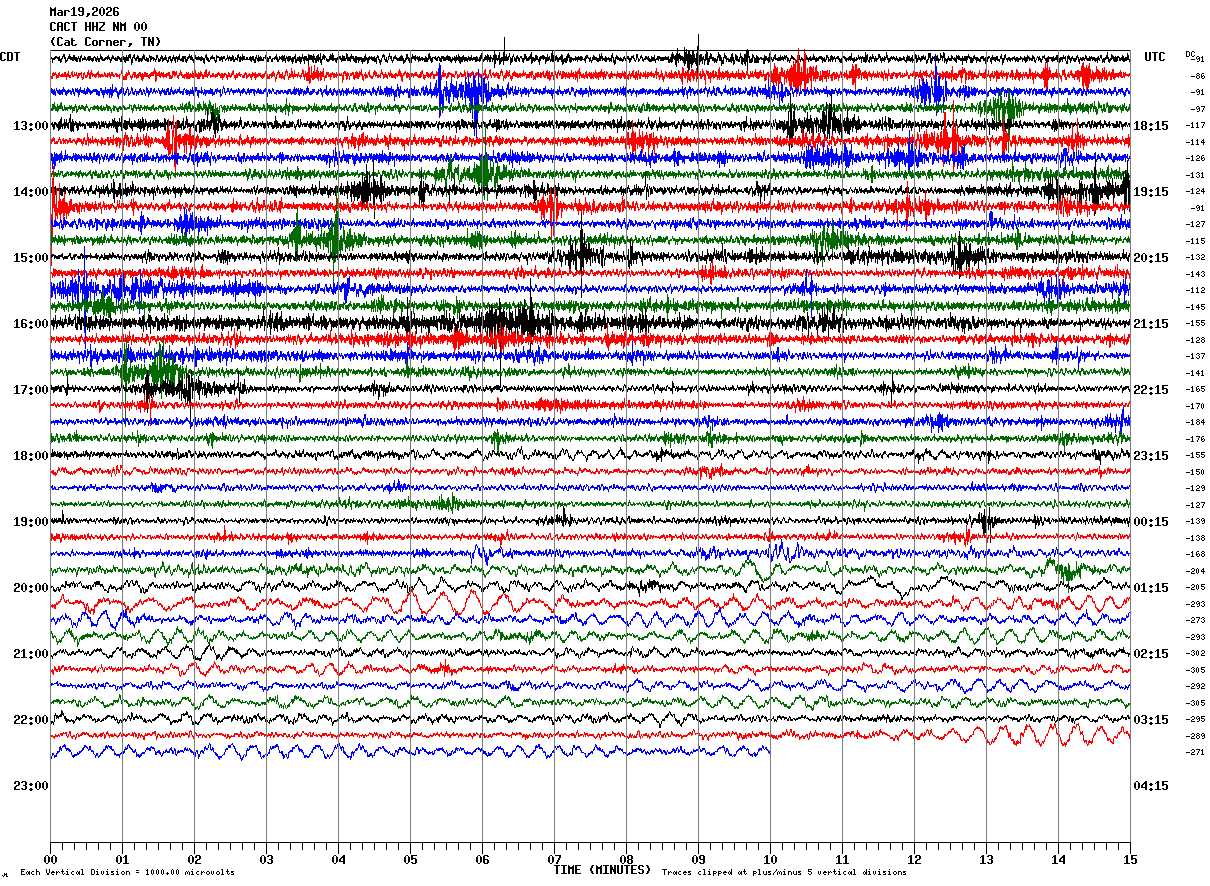1210x886 pixels.
Task: Click the 23:15 UTC time label
Action: click(x=1151, y=456)
